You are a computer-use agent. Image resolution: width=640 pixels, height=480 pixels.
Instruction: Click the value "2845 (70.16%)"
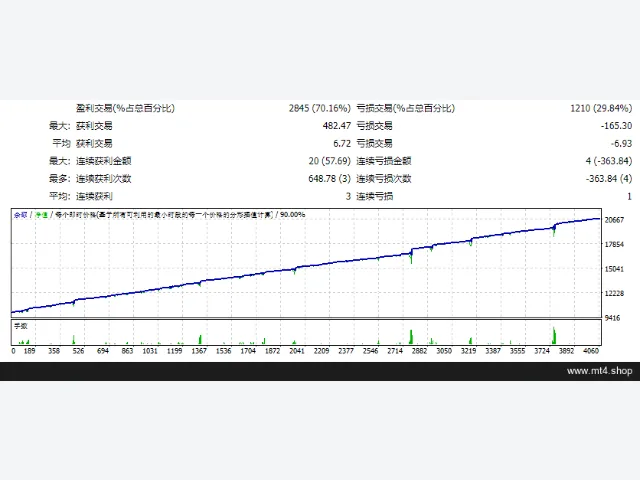(320, 108)
